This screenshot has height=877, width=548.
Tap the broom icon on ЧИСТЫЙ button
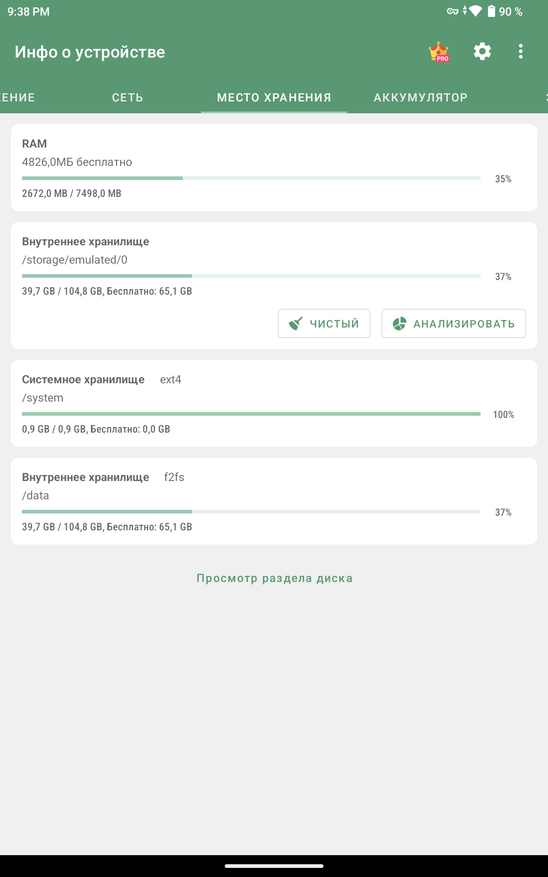point(296,323)
